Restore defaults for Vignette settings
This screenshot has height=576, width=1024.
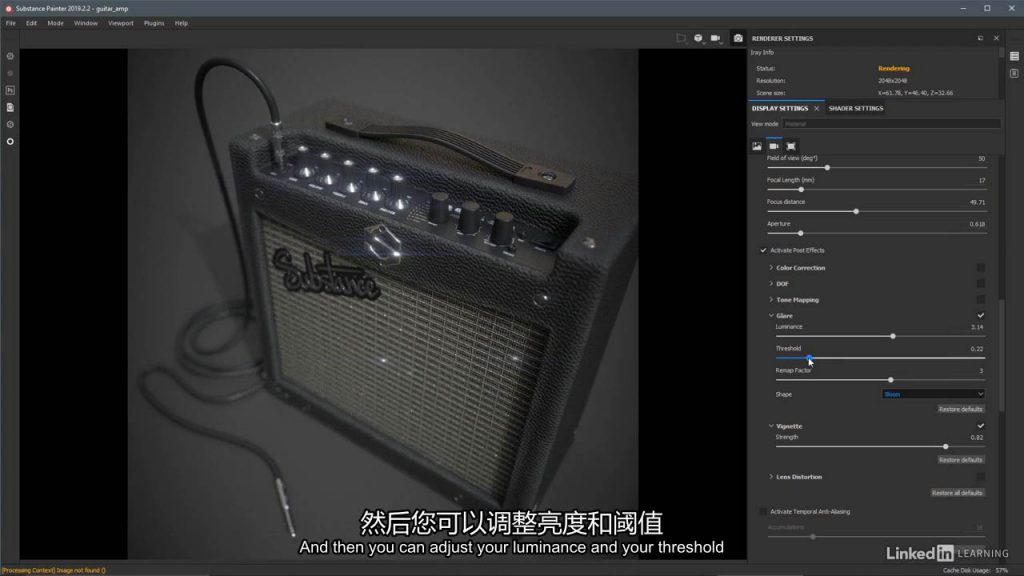coord(960,460)
